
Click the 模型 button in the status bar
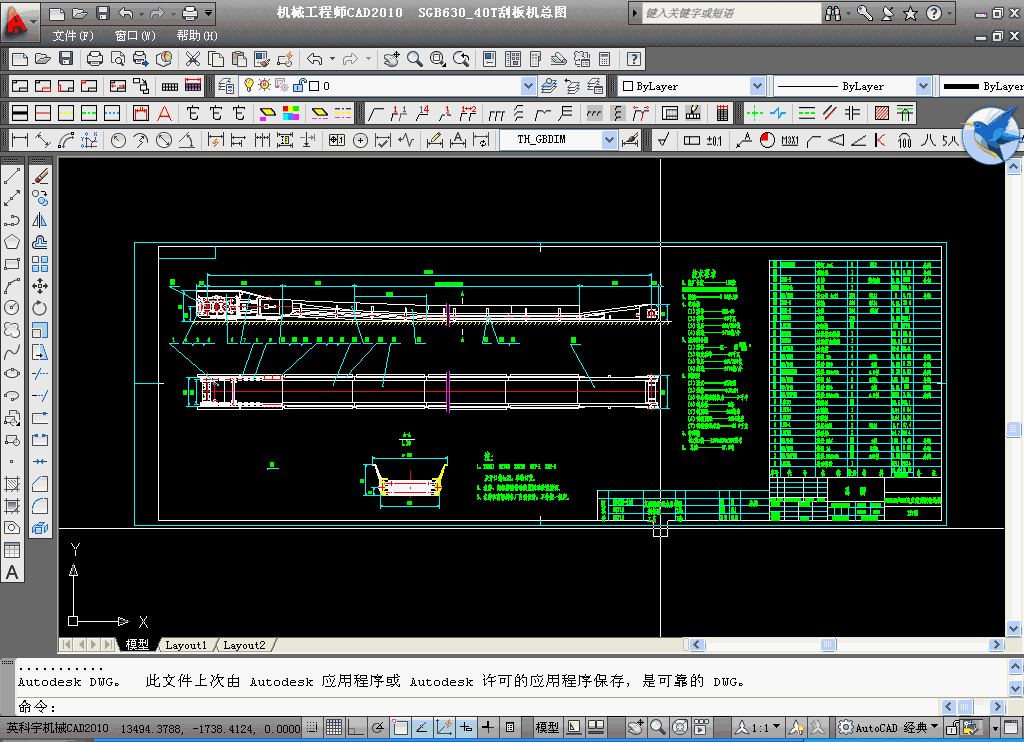pyautogui.click(x=547, y=727)
